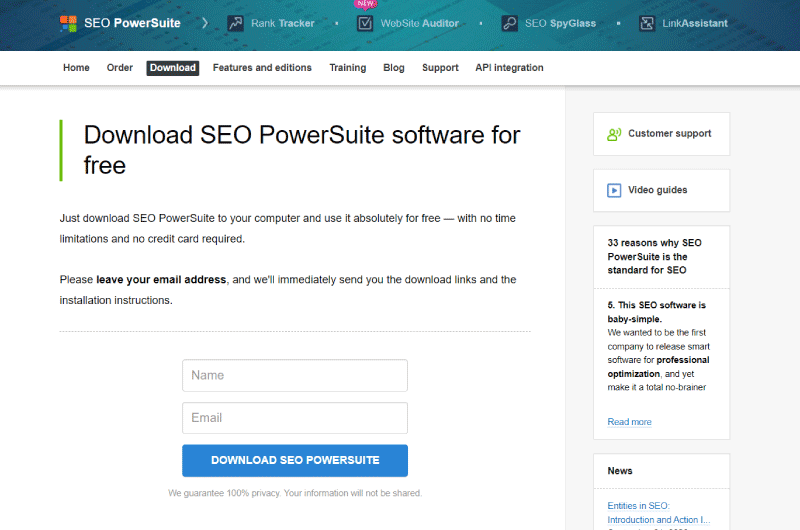Viewport: 800px width, 530px height.
Task: Open the WebSite Auditor product link
Action: pos(419,23)
